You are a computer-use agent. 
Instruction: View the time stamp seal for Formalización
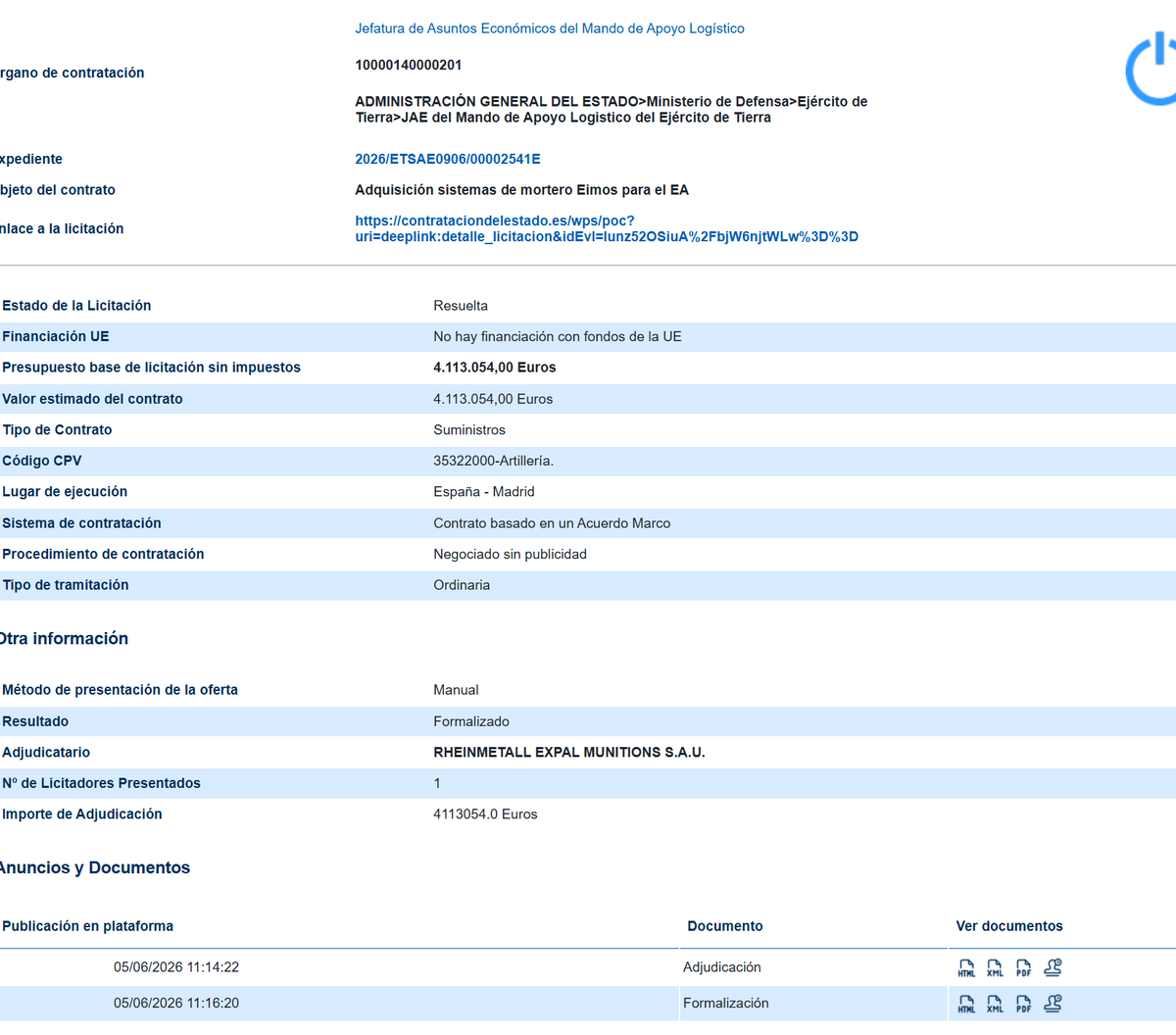pyautogui.click(x=1053, y=1003)
